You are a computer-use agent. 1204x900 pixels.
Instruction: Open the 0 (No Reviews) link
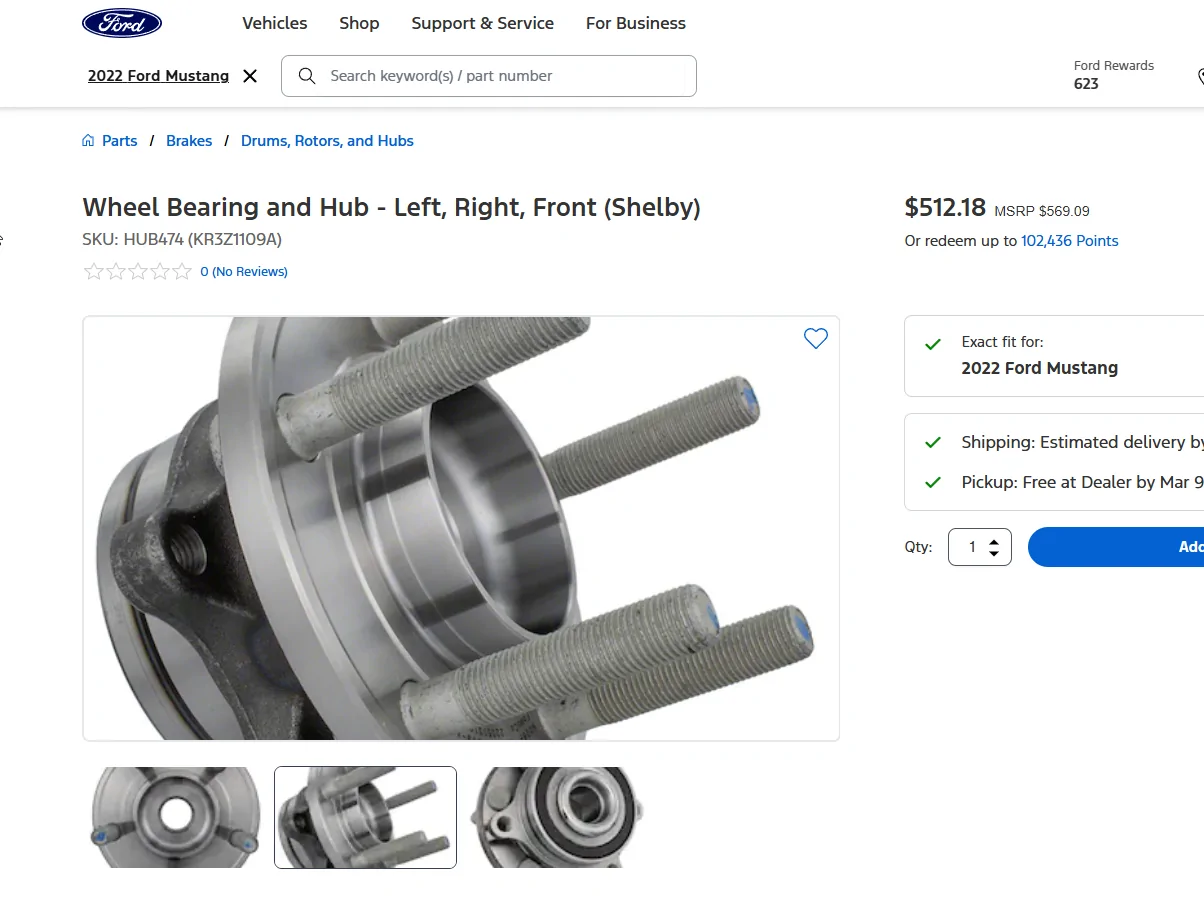pyautogui.click(x=244, y=272)
